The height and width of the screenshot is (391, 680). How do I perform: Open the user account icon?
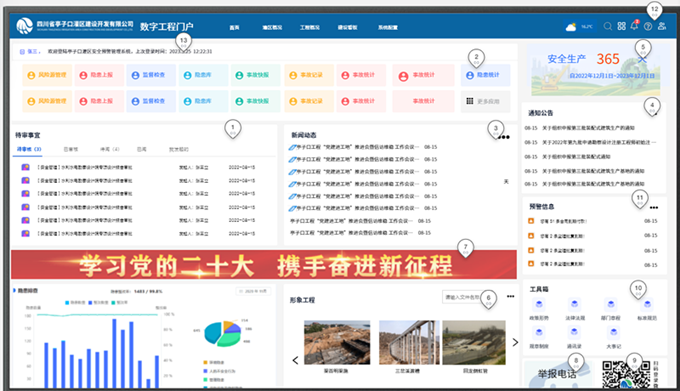[x=662, y=26]
